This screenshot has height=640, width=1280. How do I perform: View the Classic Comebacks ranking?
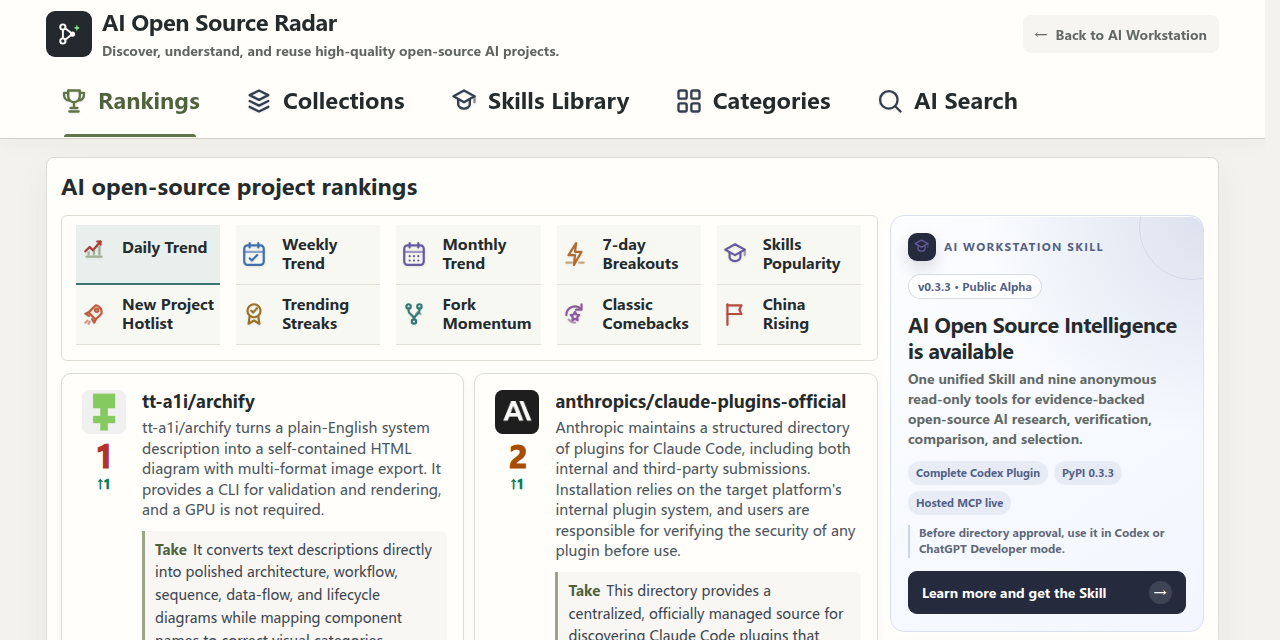click(629, 314)
